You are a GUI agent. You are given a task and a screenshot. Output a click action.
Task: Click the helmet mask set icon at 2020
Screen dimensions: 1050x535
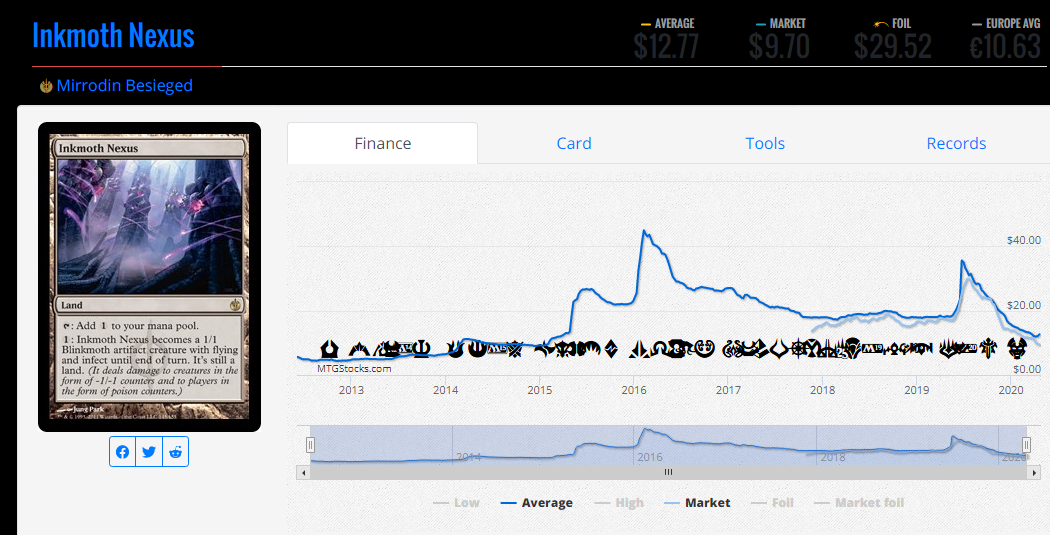pyautogui.click(x=1017, y=348)
